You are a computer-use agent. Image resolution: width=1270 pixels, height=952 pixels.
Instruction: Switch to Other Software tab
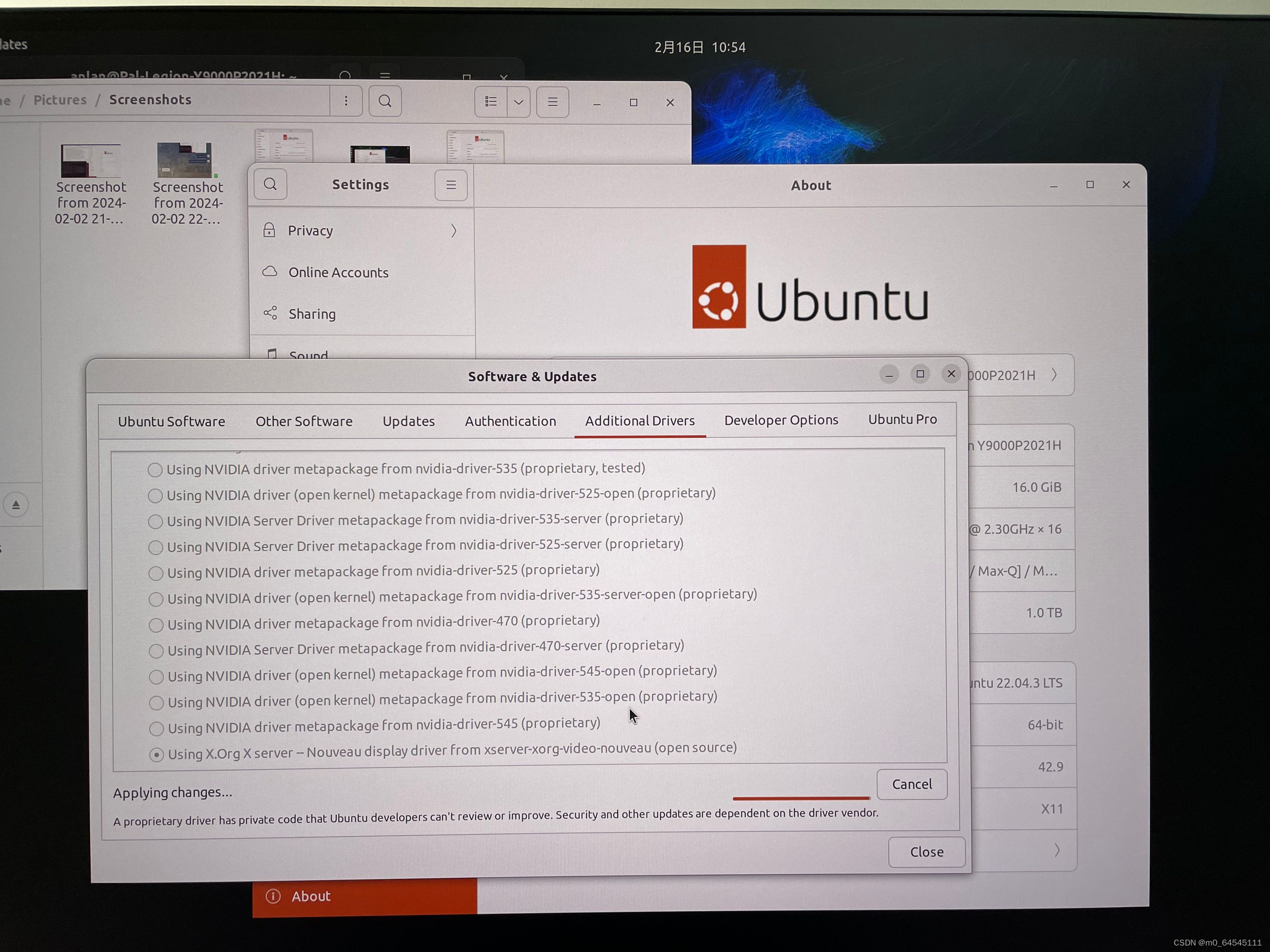click(303, 421)
